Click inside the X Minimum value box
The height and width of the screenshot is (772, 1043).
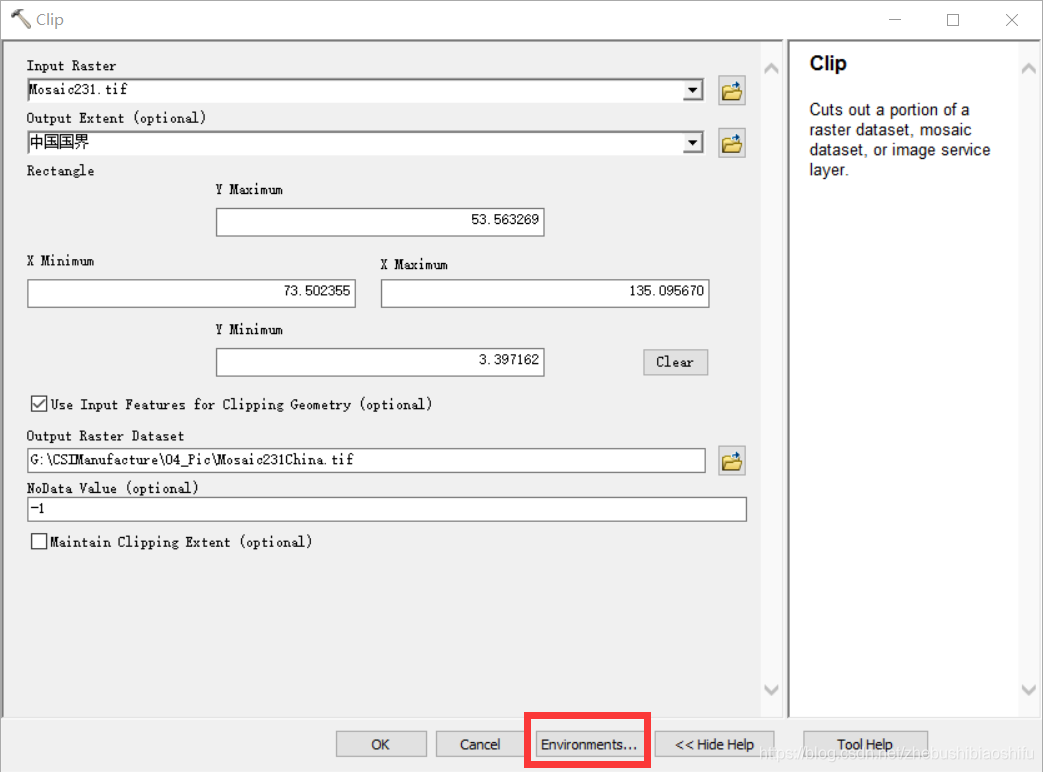click(190, 293)
